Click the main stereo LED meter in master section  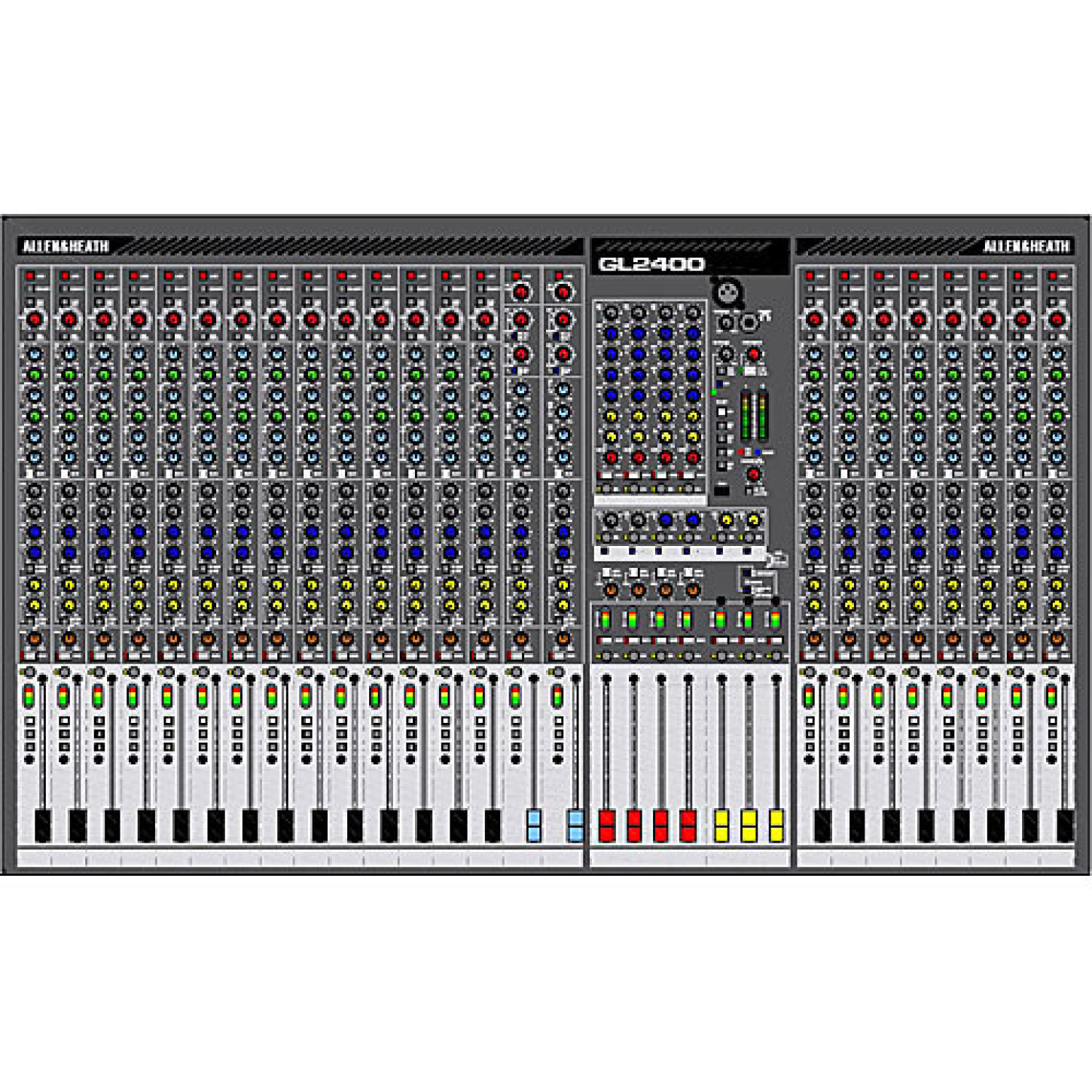coord(754,415)
